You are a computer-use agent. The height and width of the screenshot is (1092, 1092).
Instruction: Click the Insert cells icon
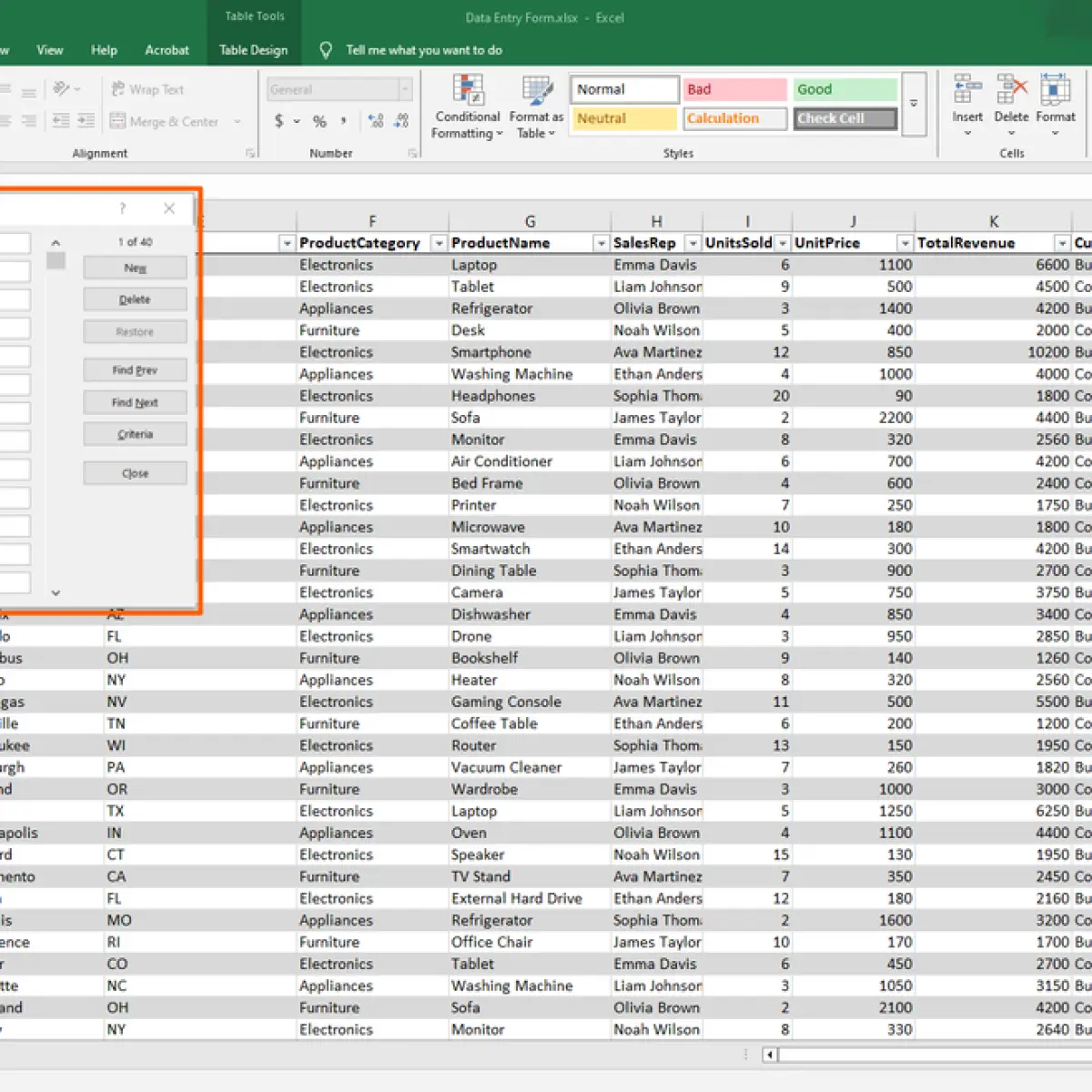coord(967,89)
